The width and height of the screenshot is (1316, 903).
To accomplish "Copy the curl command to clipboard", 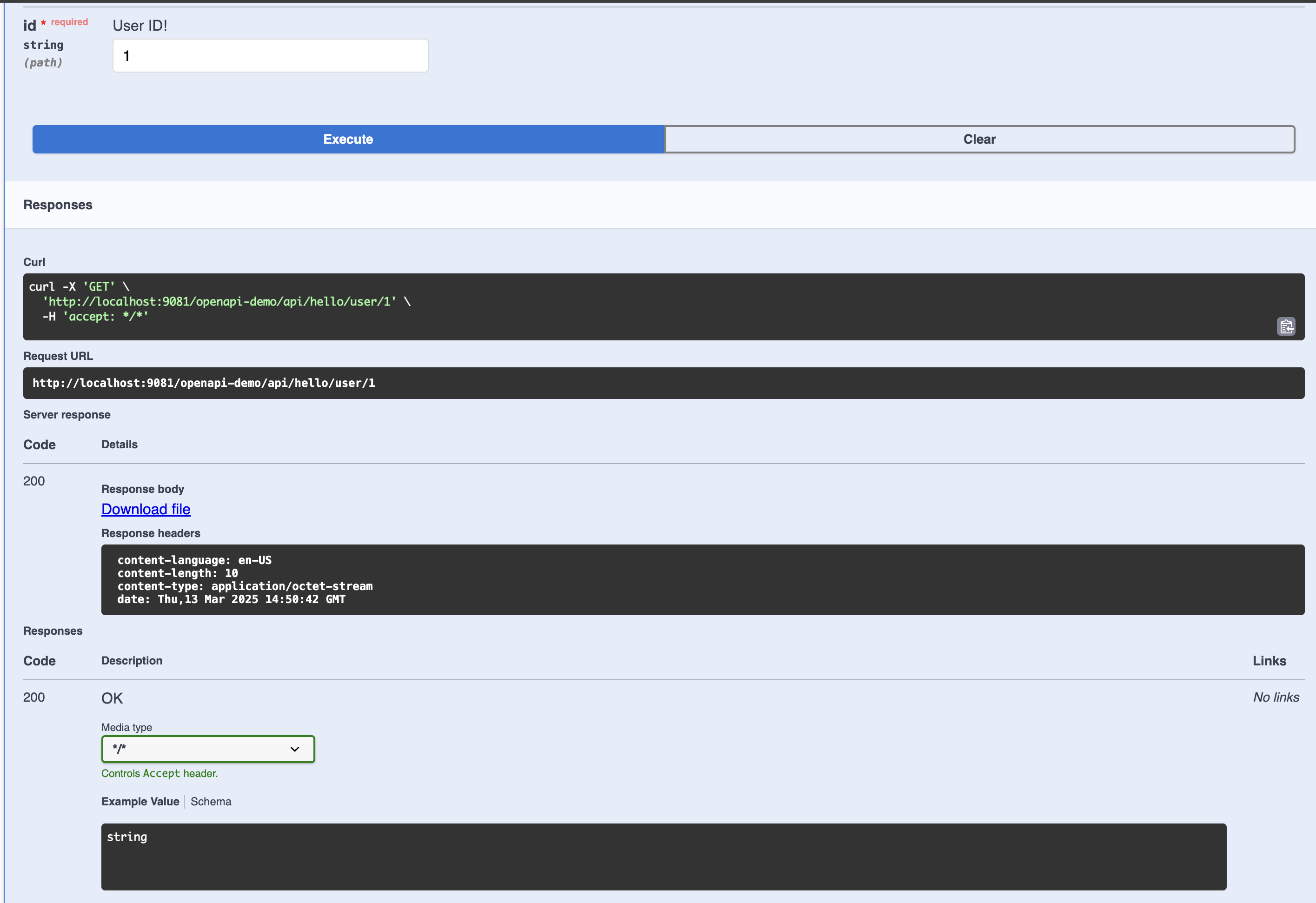I will [x=1285, y=327].
